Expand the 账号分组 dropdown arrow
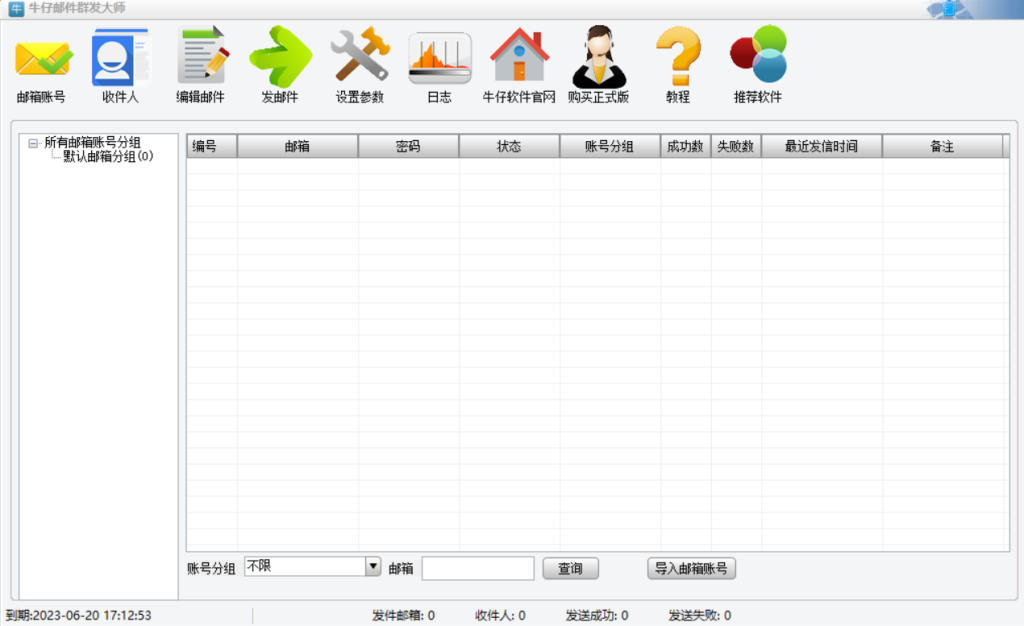This screenshot has width=1024, height=626. click(373, 567)
